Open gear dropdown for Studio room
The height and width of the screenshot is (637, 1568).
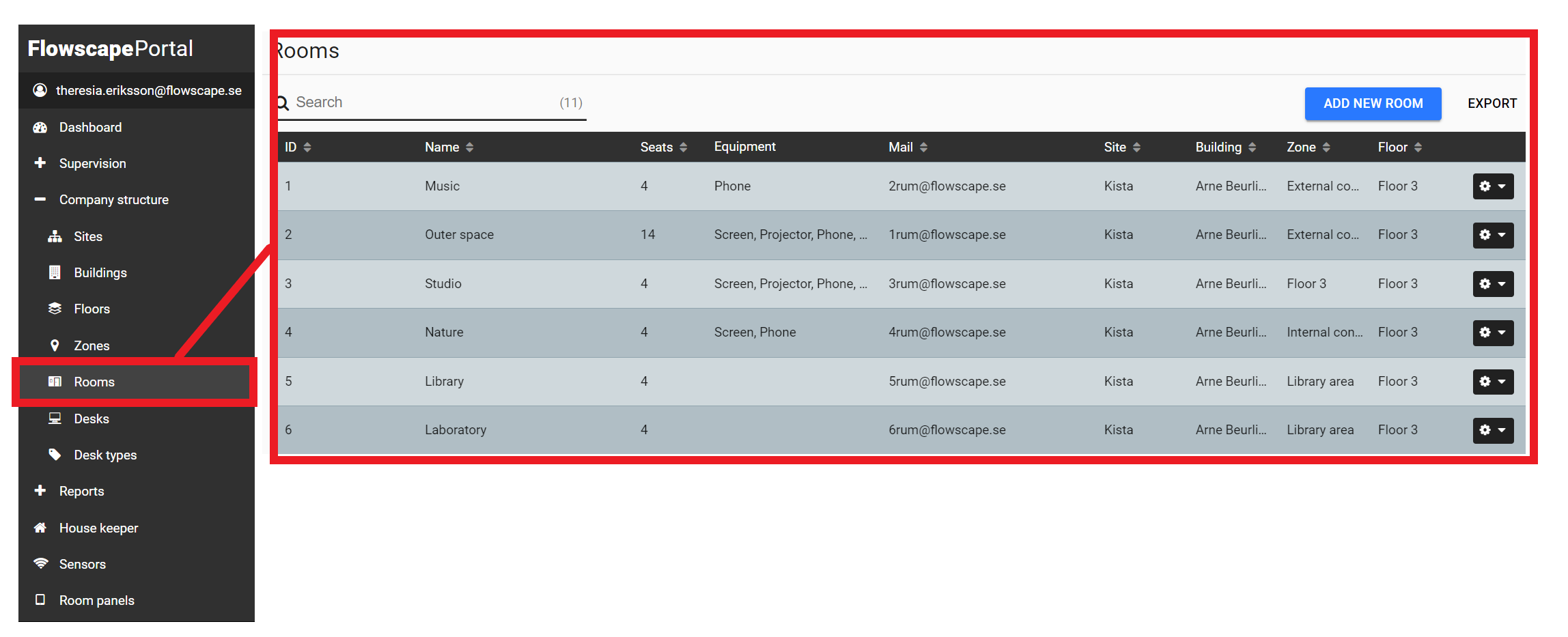pos(1493,284)
